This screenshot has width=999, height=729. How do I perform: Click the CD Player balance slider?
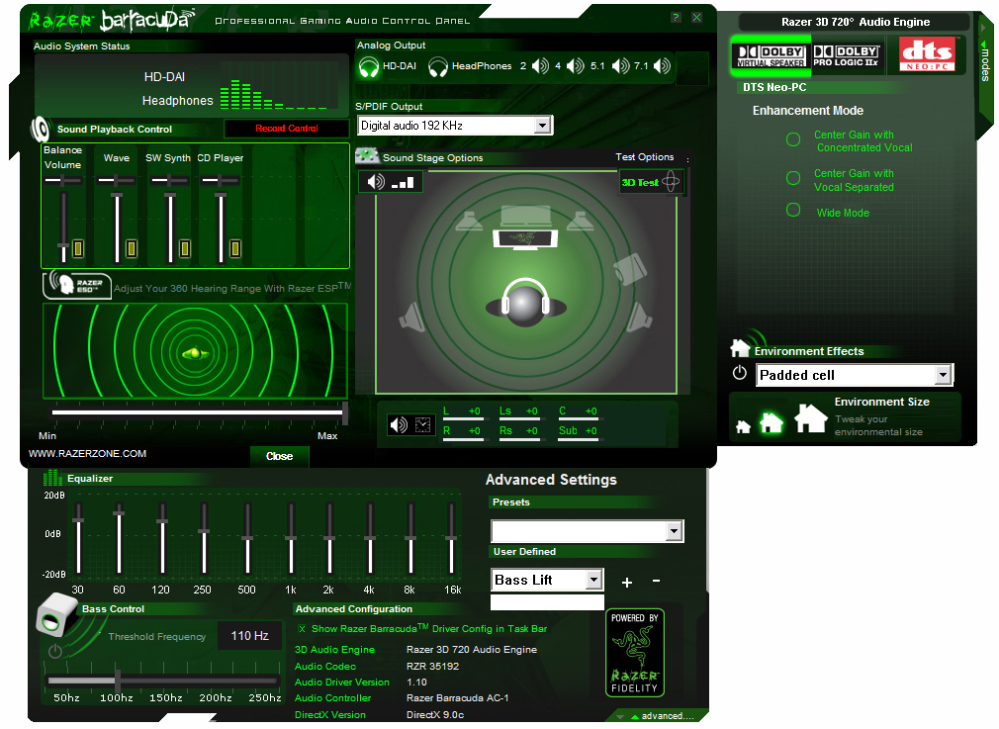(x=220, y=180)
